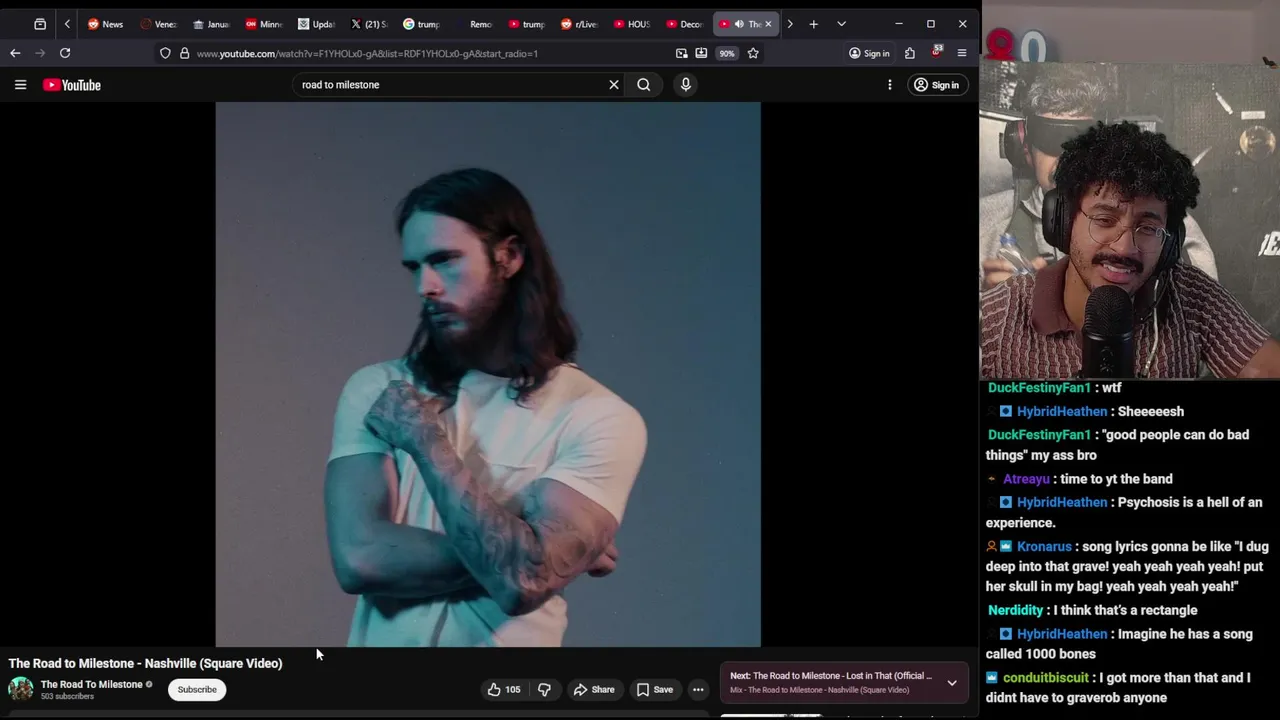Switch to the CNN Minne tab

(x=264, y=24)
